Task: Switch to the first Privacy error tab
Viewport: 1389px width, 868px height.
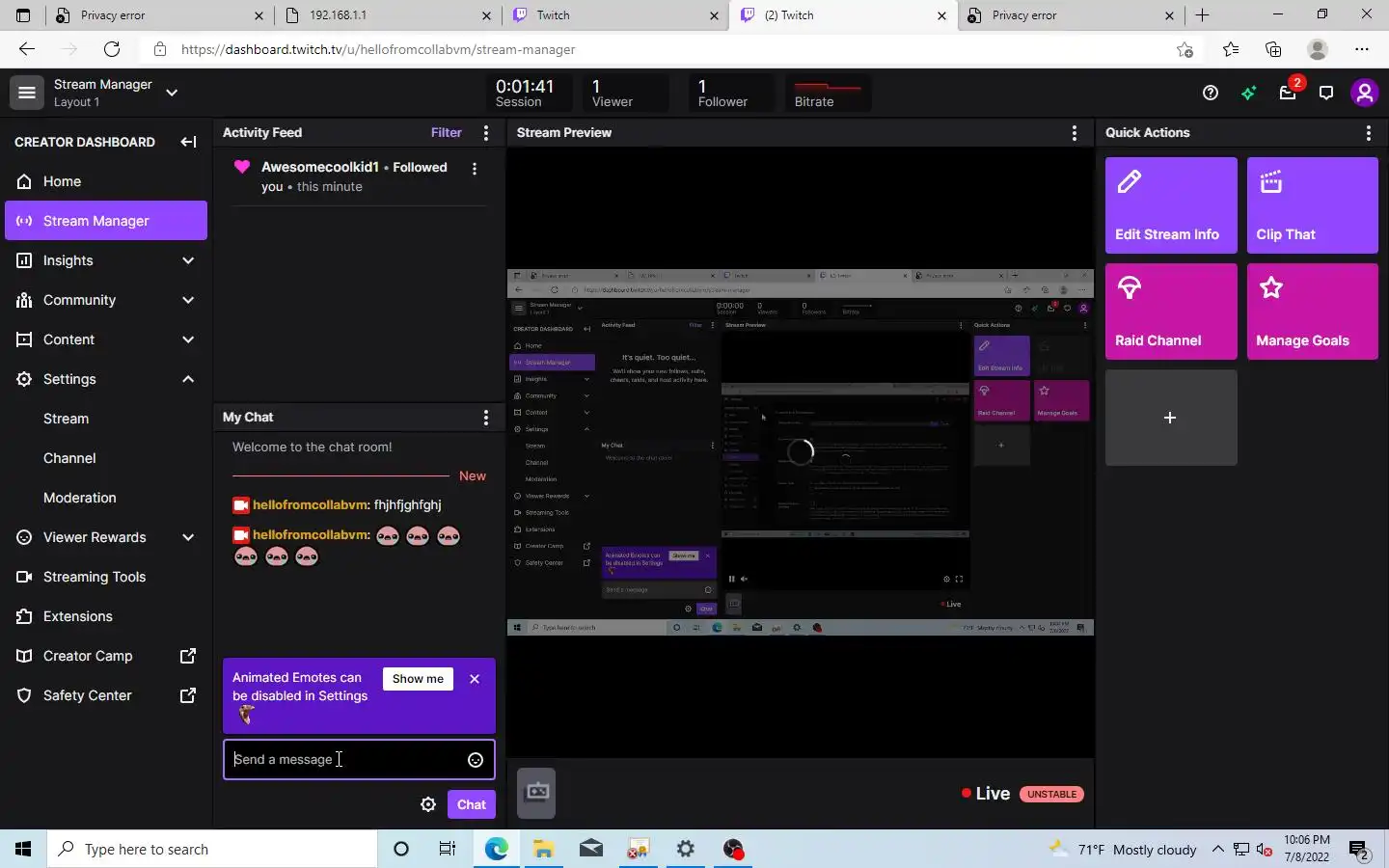Action: click(x=159, y=15)
